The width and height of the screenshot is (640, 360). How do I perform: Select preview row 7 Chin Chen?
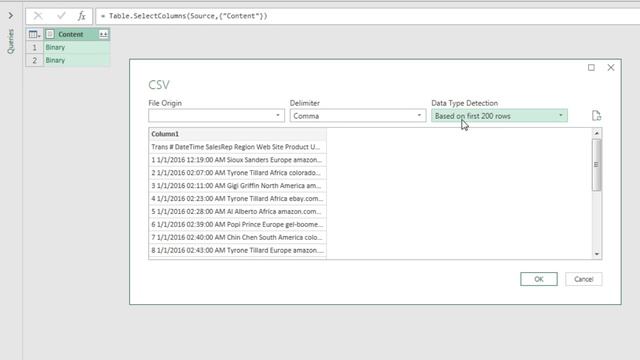pyautogui.click(x=237, y=238)
